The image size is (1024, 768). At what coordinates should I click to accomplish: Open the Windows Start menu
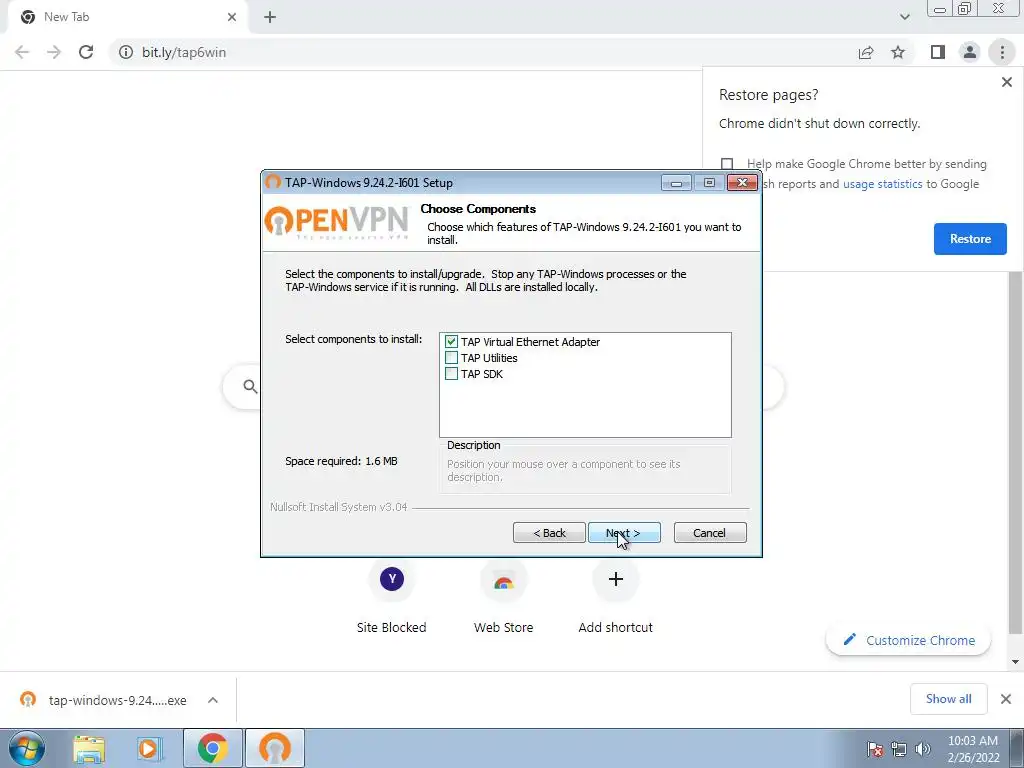point(27,748)
